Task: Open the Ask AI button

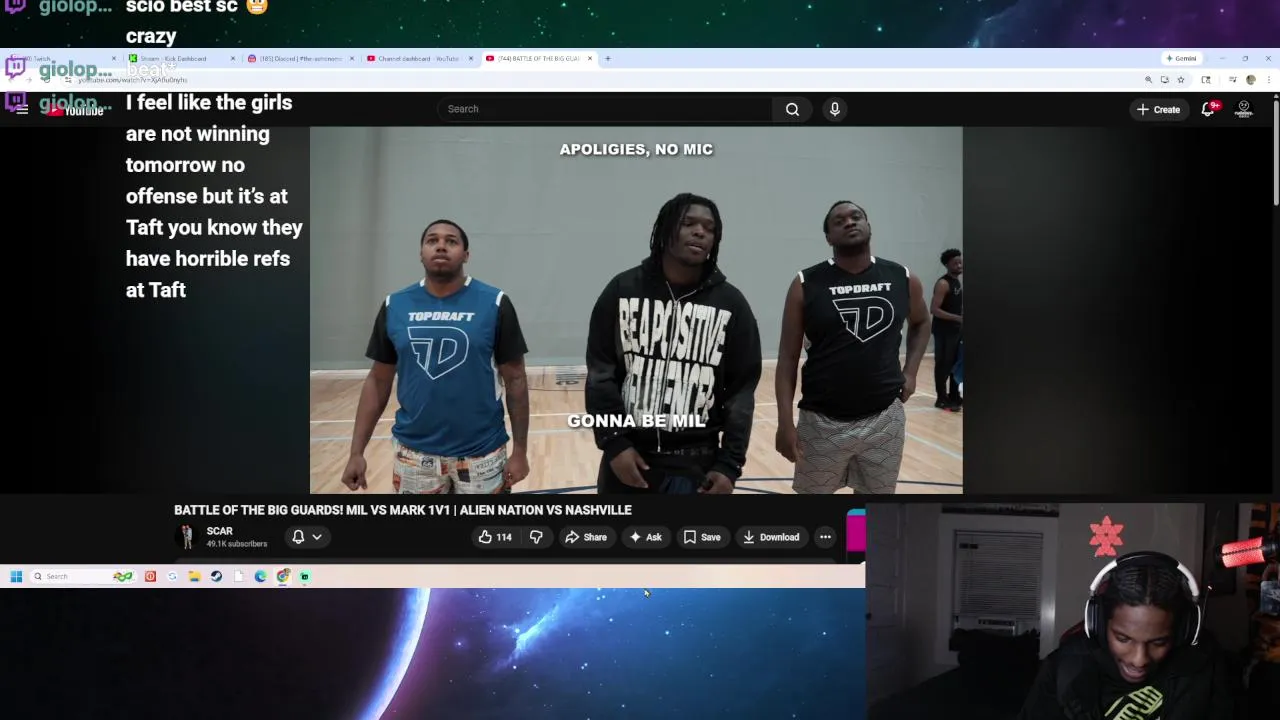Action: coord(645,537)
